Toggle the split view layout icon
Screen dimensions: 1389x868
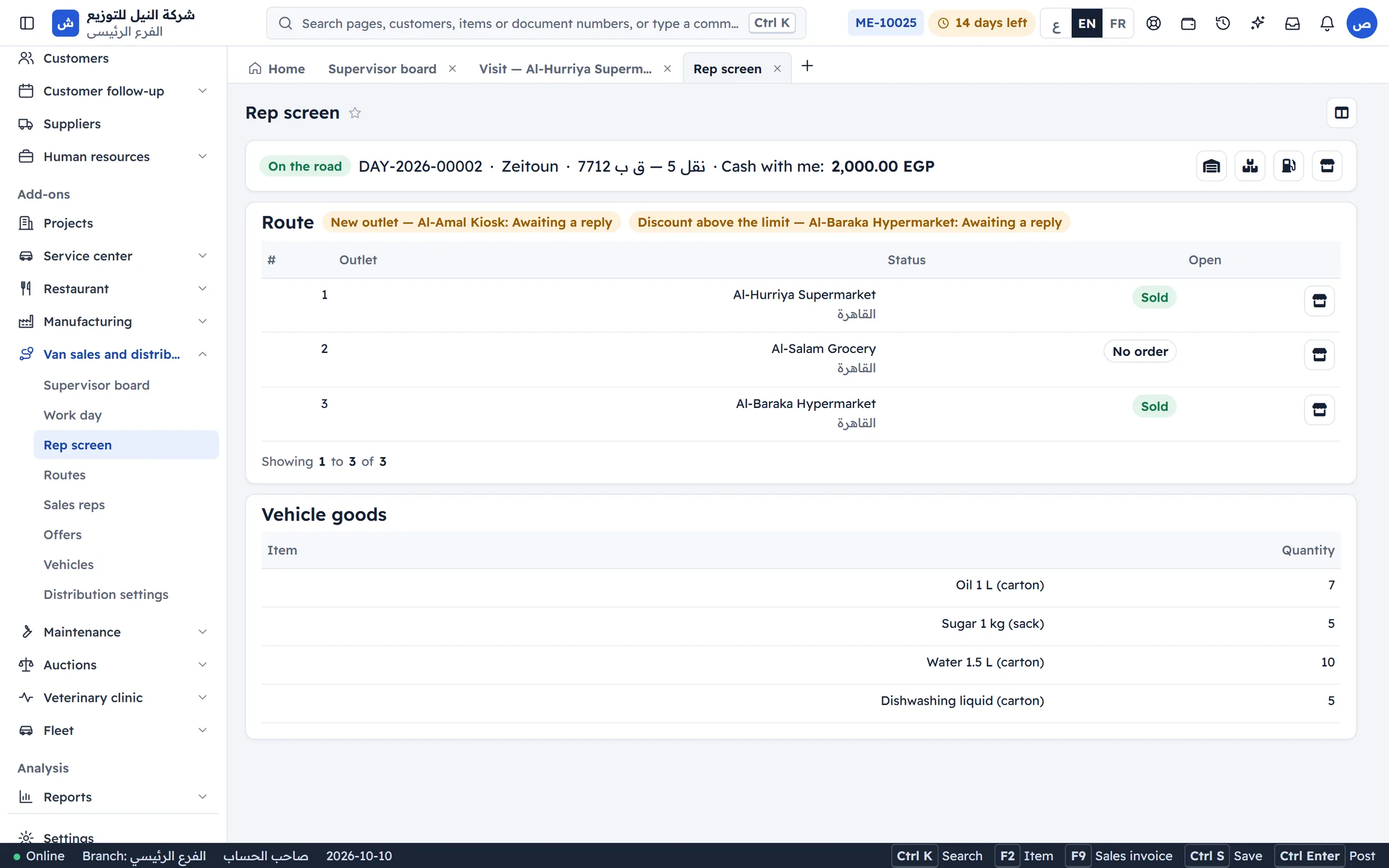pos(1342,113)
